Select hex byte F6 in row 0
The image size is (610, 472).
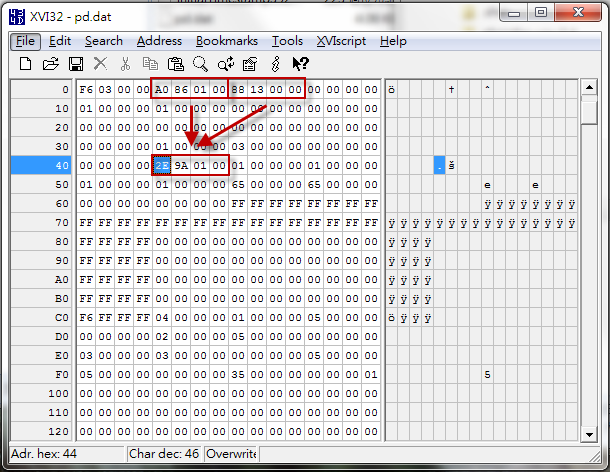point(86,89)
